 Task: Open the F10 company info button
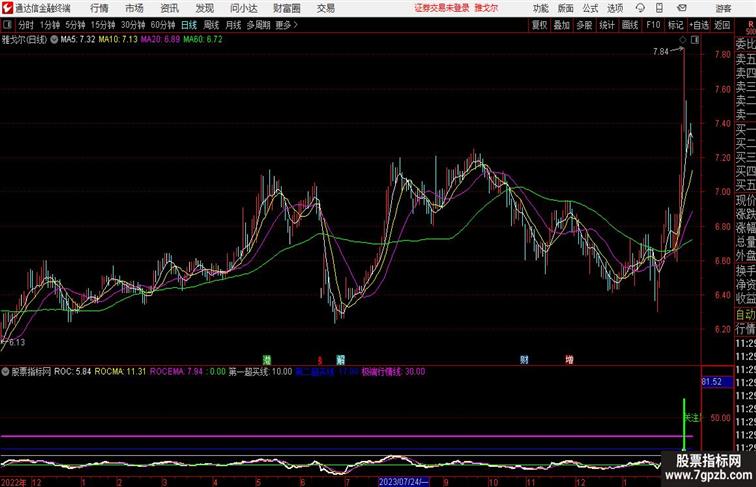pyautogui.click(x=653, y=25)
